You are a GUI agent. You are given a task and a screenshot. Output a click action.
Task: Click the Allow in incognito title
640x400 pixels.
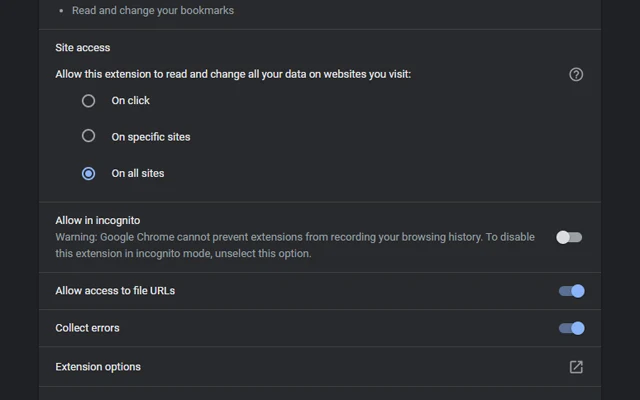click(98, 220)
